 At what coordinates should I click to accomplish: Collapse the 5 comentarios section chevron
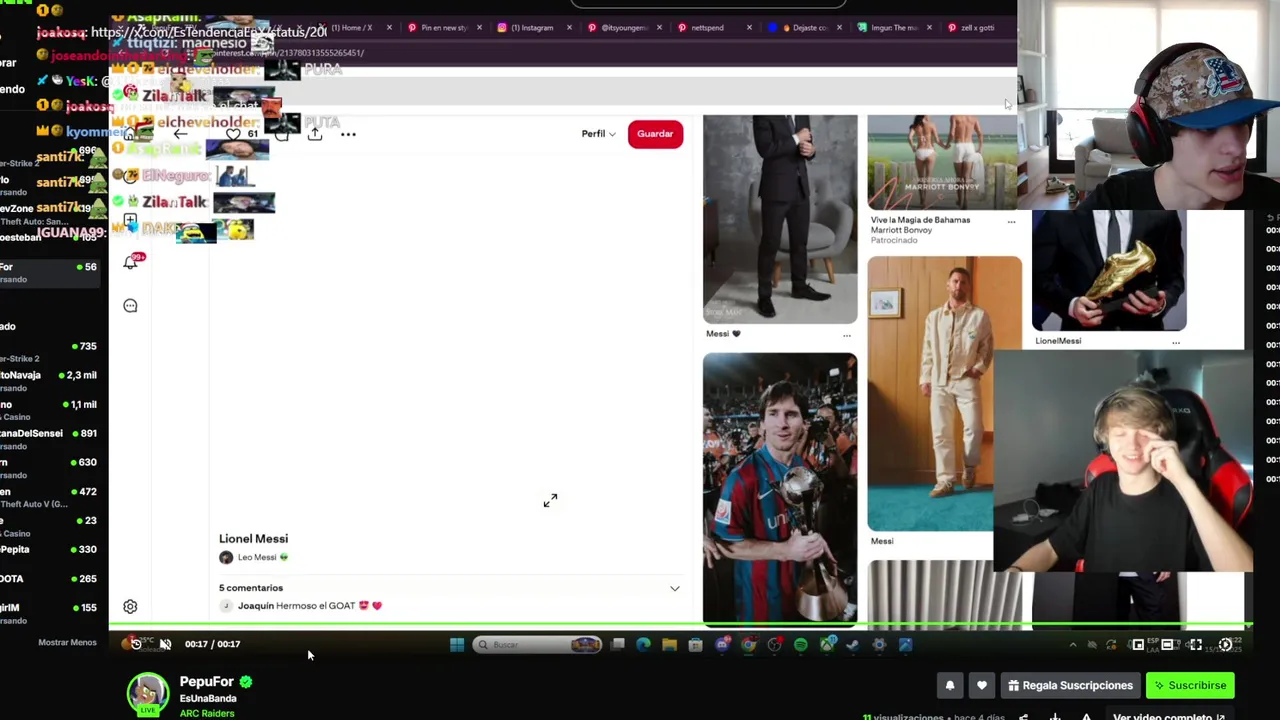pos(674,588)
